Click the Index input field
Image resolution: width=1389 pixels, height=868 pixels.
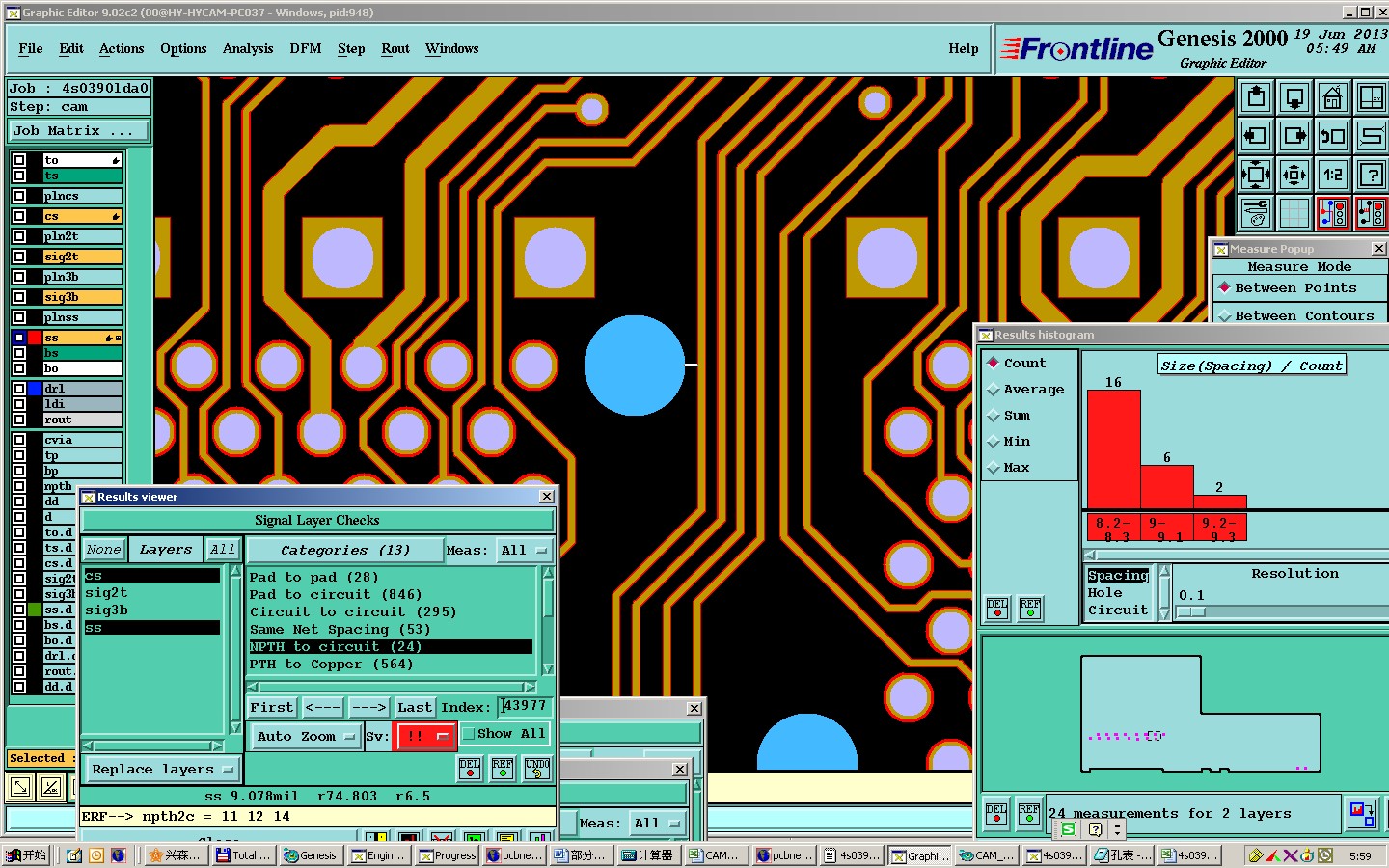[524, 706]
